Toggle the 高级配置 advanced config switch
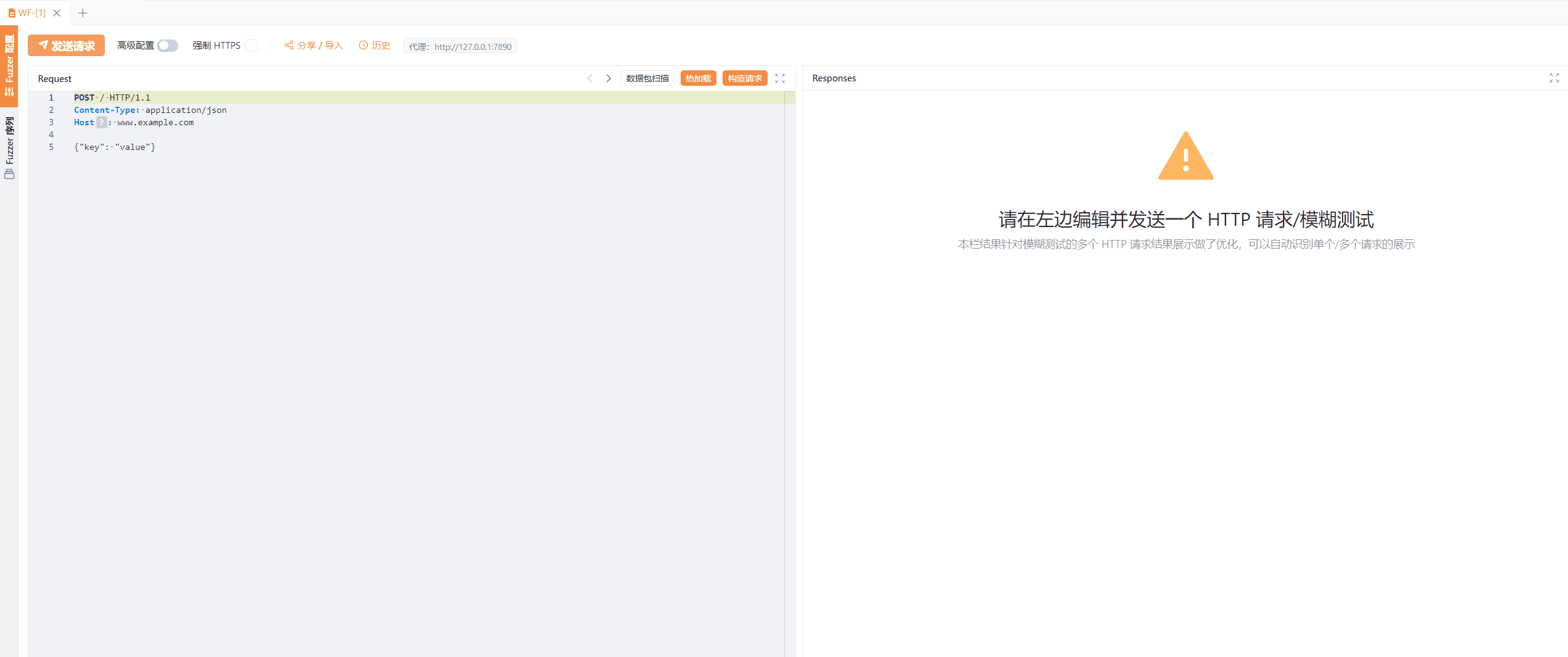This screenshot has width=1568, height=657. click(167, 46)
